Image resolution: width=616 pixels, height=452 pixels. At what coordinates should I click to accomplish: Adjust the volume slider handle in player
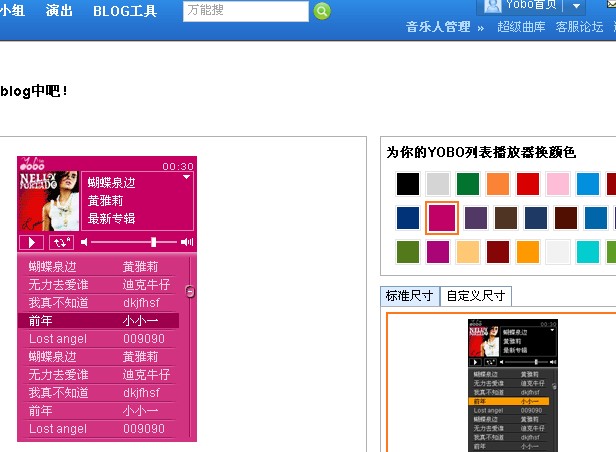(x=154, y=242)
